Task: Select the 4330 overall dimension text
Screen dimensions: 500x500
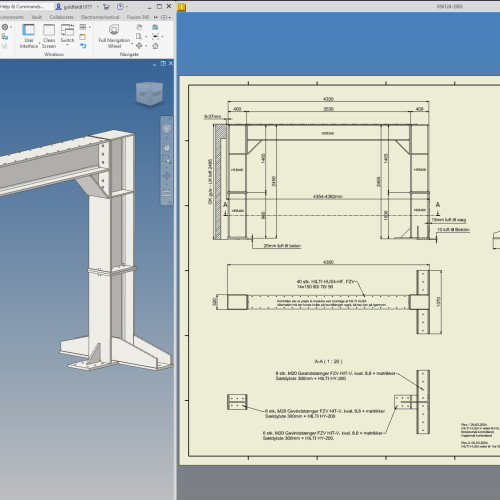Action: point(328,99)
